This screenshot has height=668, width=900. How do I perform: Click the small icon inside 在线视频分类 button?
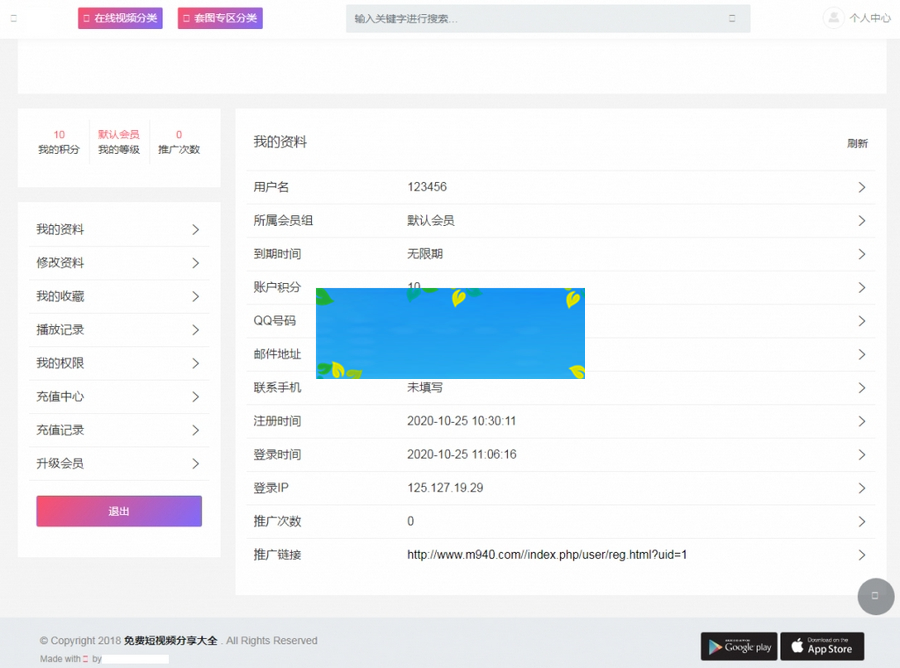85,17
